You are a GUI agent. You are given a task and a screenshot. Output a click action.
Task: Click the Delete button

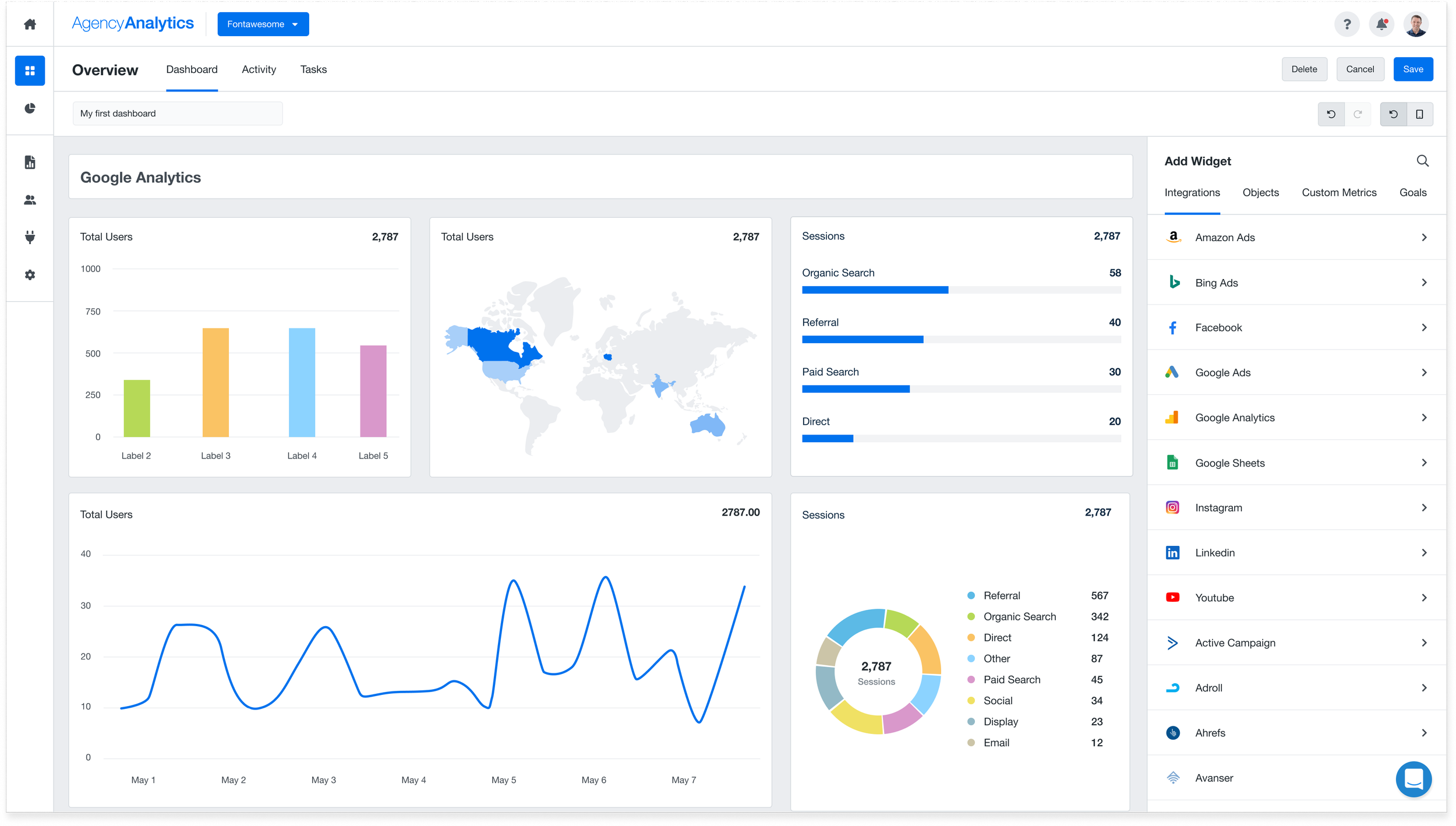[x=1304, y=69]
